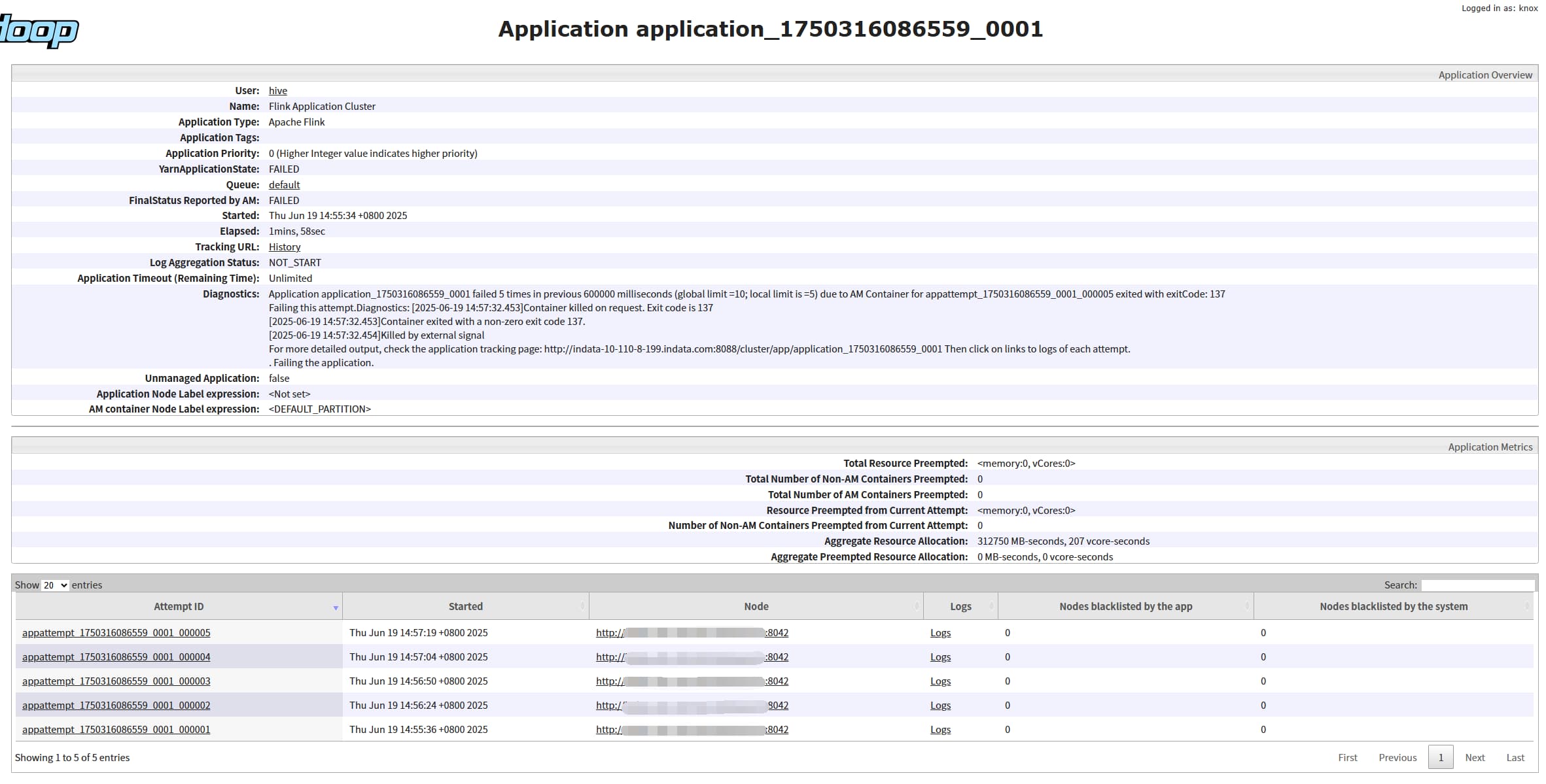Sort by Nodes blacklisted by the app
This screenshot has width=1546, height=784.
pyautogui.click(x=1125, y=606)
